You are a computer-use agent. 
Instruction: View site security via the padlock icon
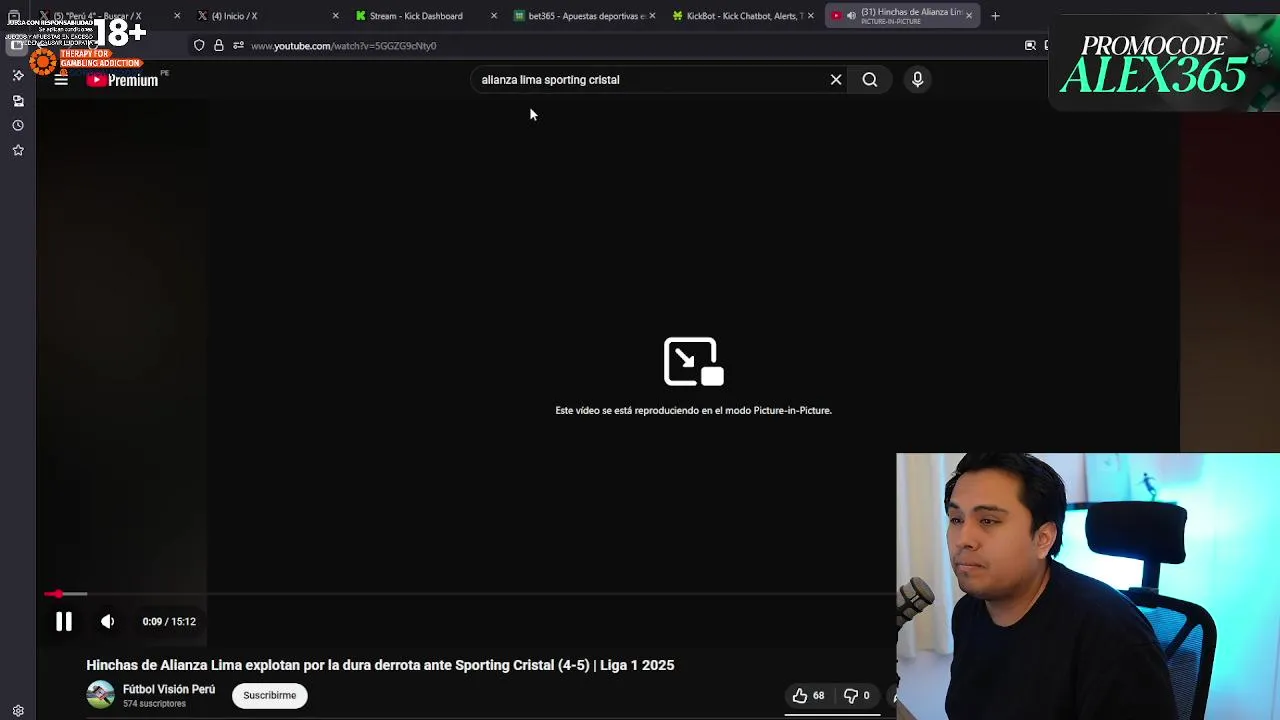(x=219, y=46)
